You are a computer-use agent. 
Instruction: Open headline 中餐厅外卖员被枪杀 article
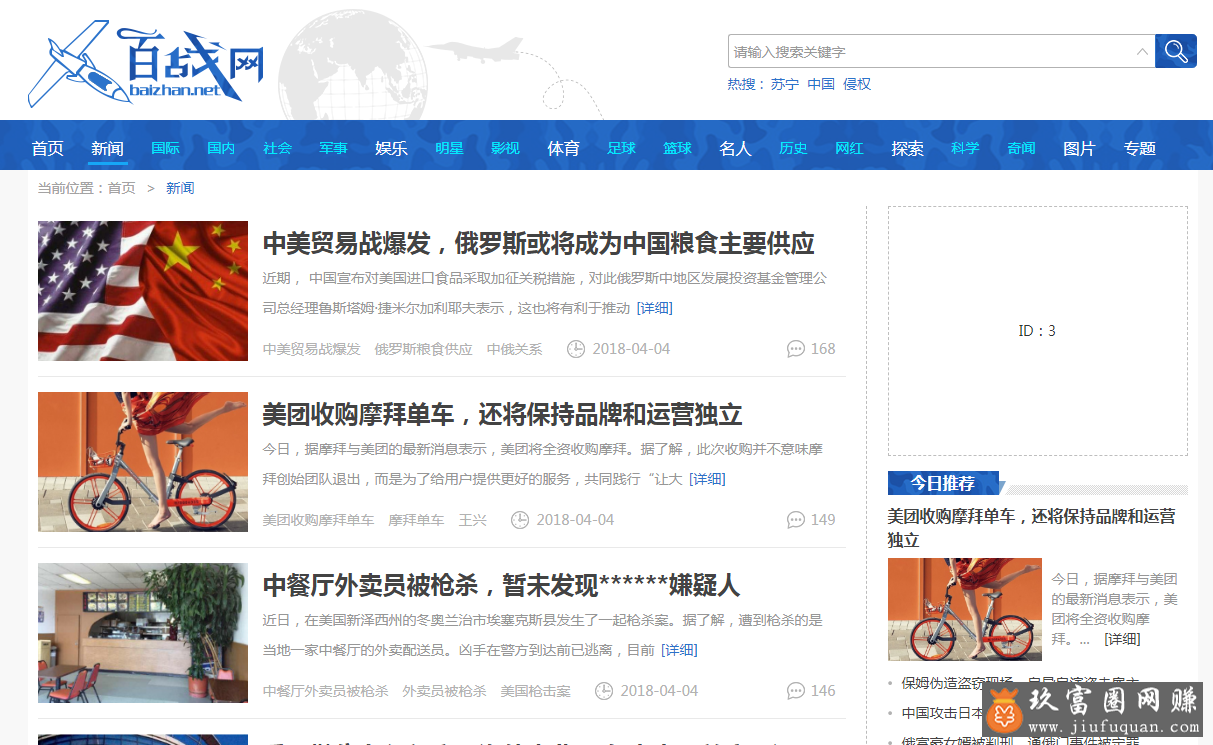[x=501, y=585]
